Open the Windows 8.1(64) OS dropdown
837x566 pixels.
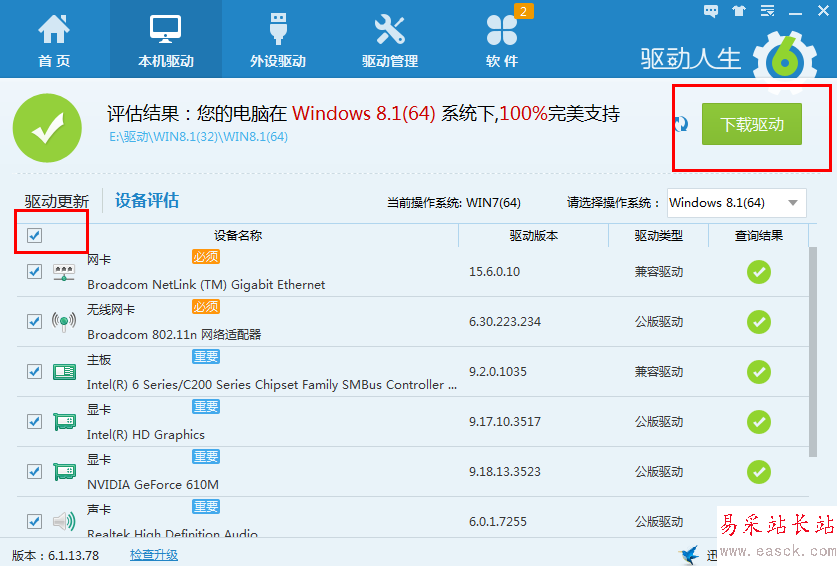pos(736,203)
